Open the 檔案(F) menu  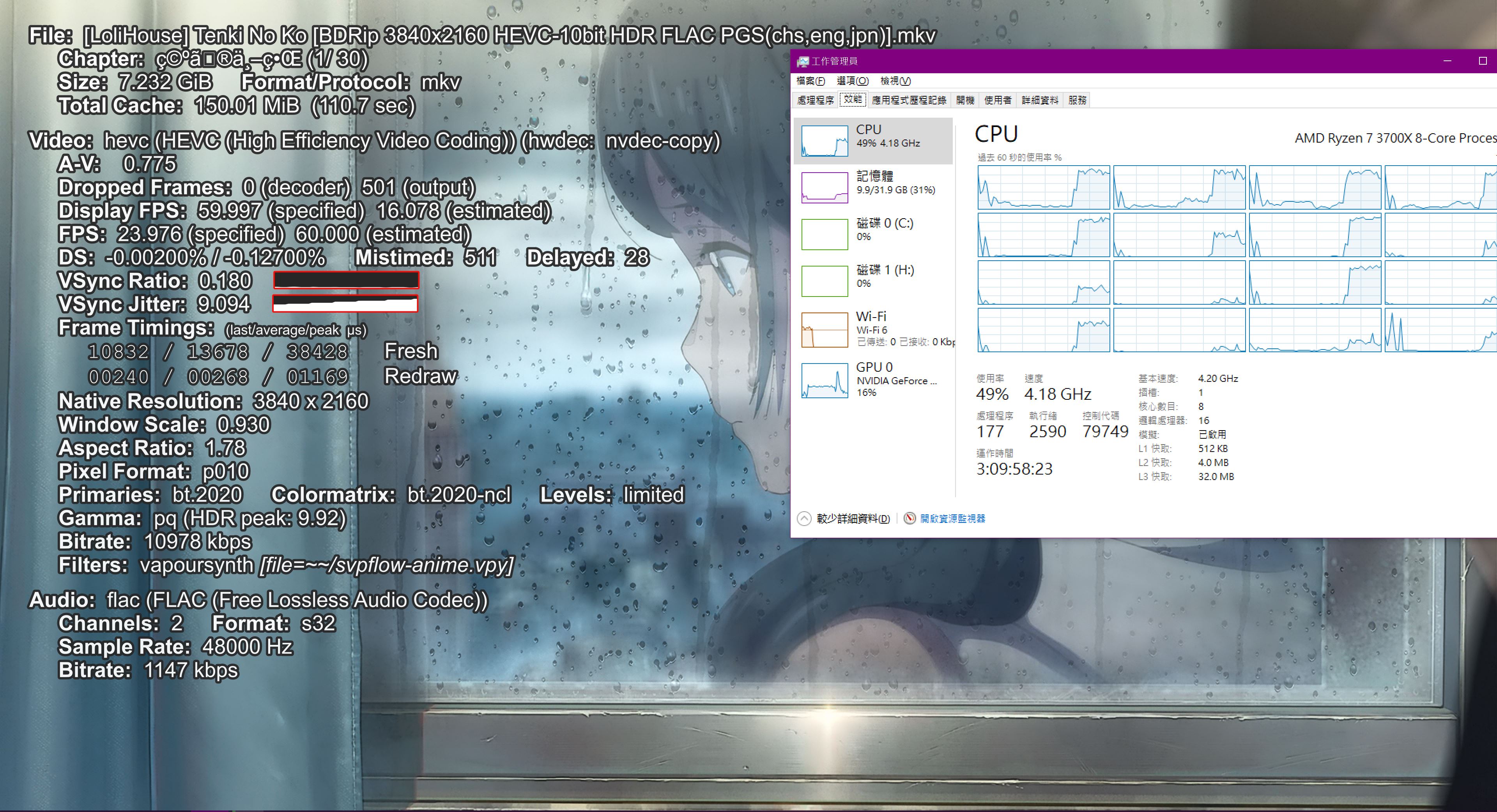(x=810, y=81)
